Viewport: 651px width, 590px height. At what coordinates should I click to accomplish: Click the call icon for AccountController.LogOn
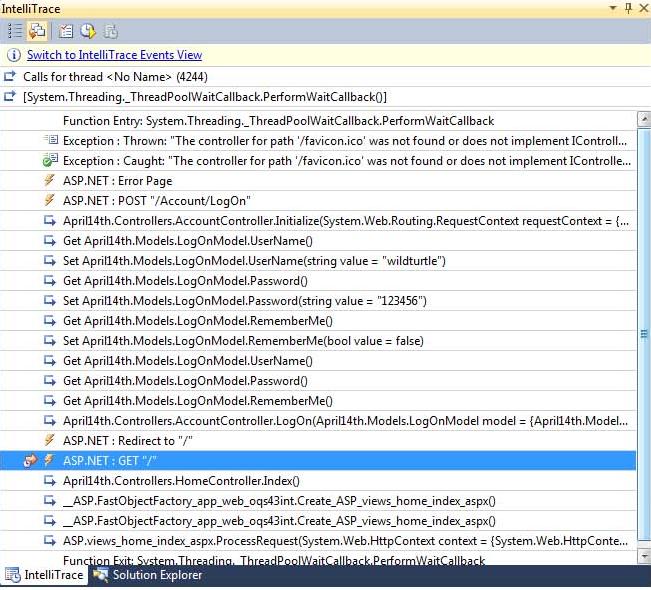50,420
